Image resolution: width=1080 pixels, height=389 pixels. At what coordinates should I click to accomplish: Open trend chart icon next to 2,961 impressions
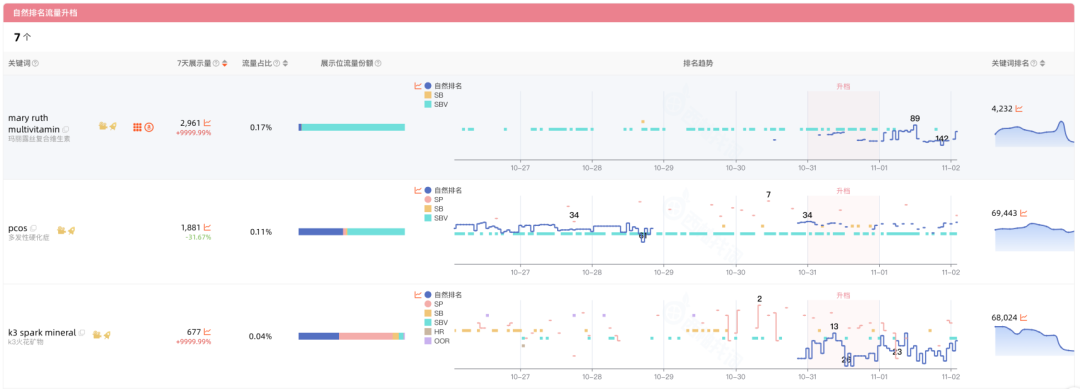click(207, 123)
